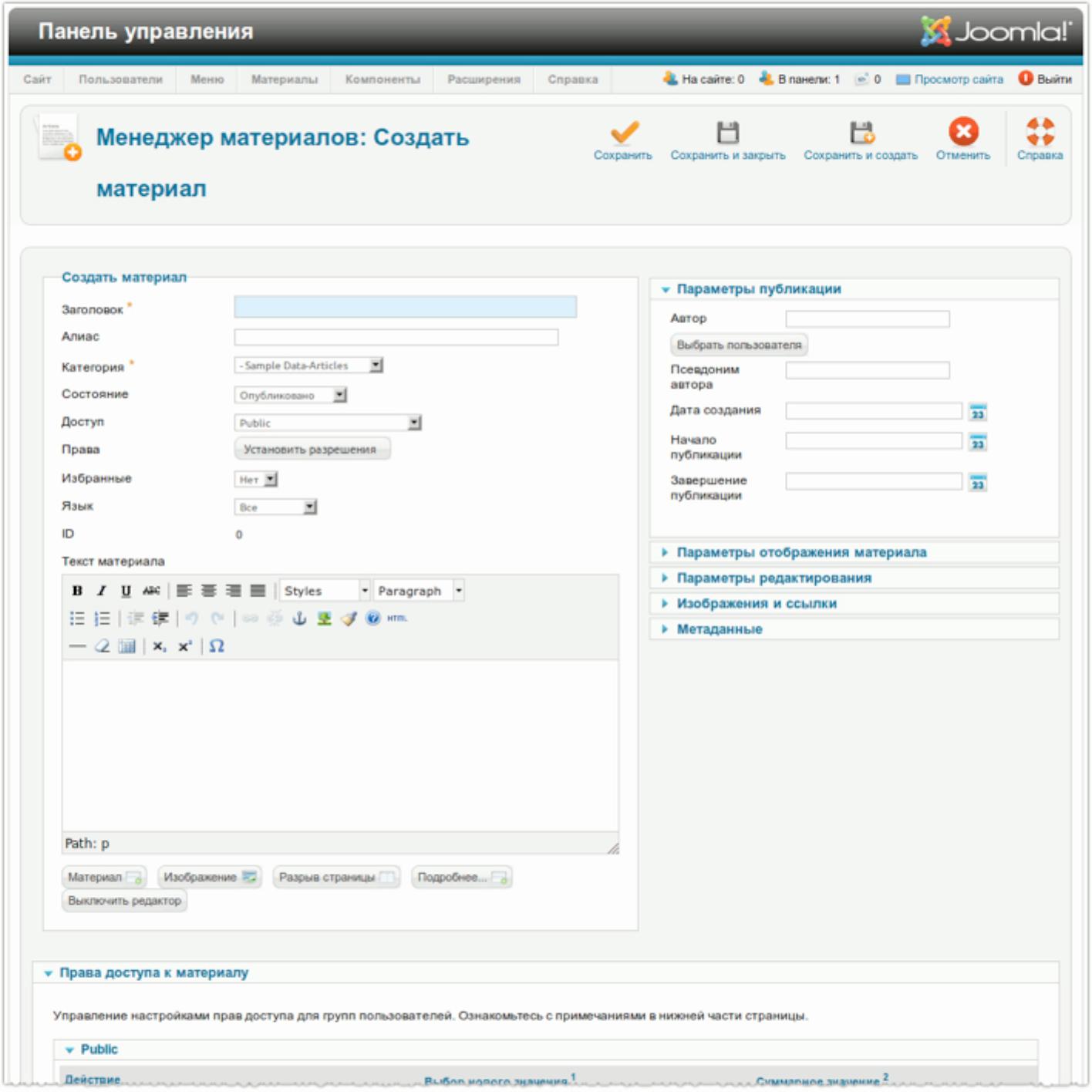Toggle editor off with Выключить редактор
This screenshot has height=1092, width=1092.
click(124, 901)
